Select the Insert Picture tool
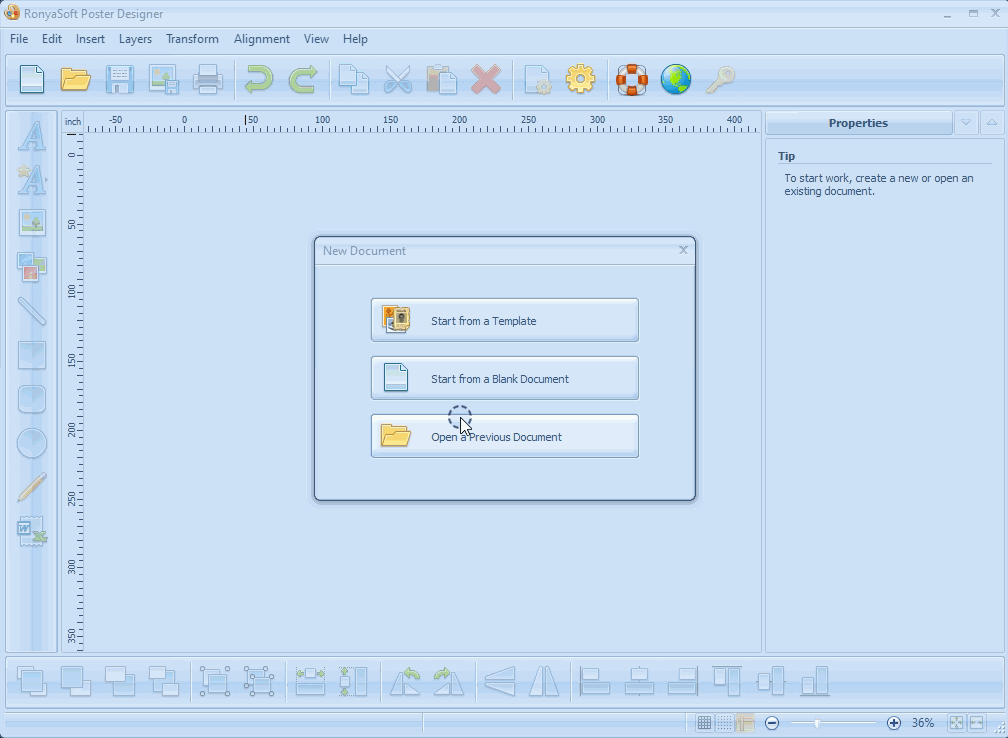 (x=32, y=223)
